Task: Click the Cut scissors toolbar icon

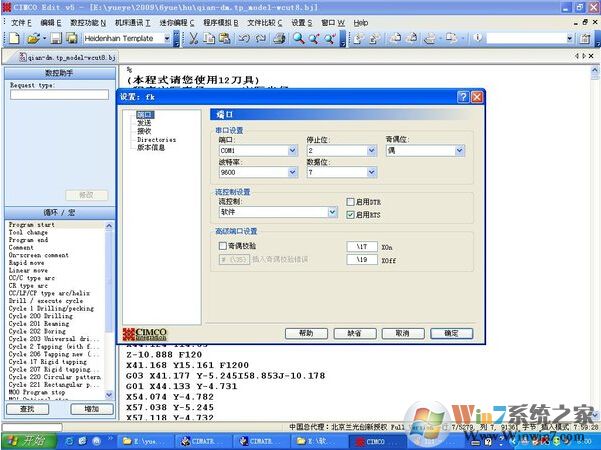Action: [192, 38]
